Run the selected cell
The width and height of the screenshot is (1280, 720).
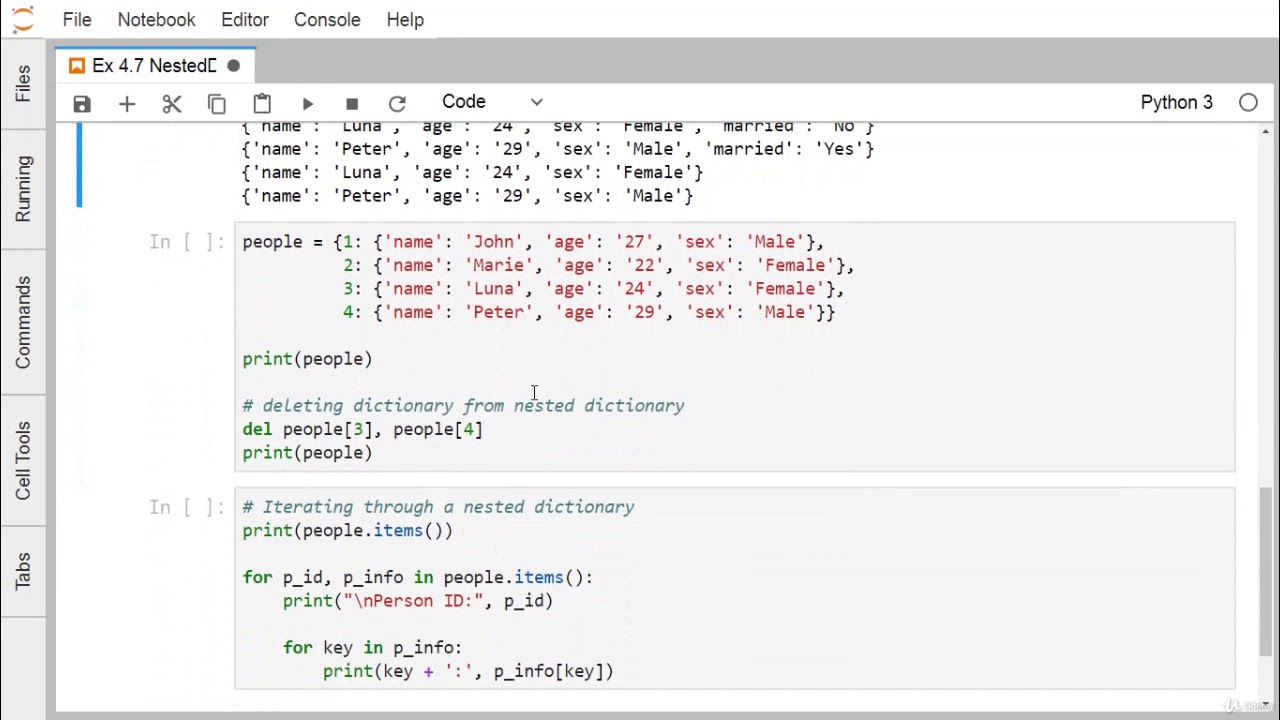pos(307,103)
